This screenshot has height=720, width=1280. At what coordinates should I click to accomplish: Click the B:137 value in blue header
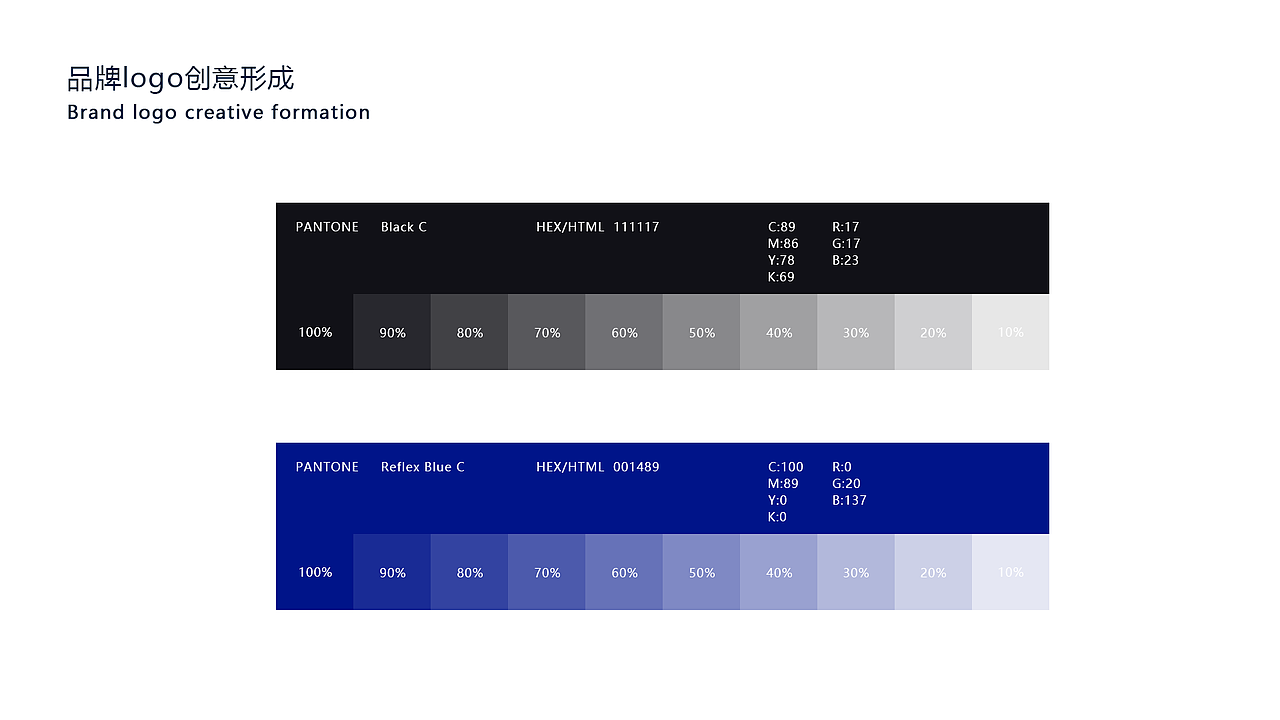click(x=849, y=500)
